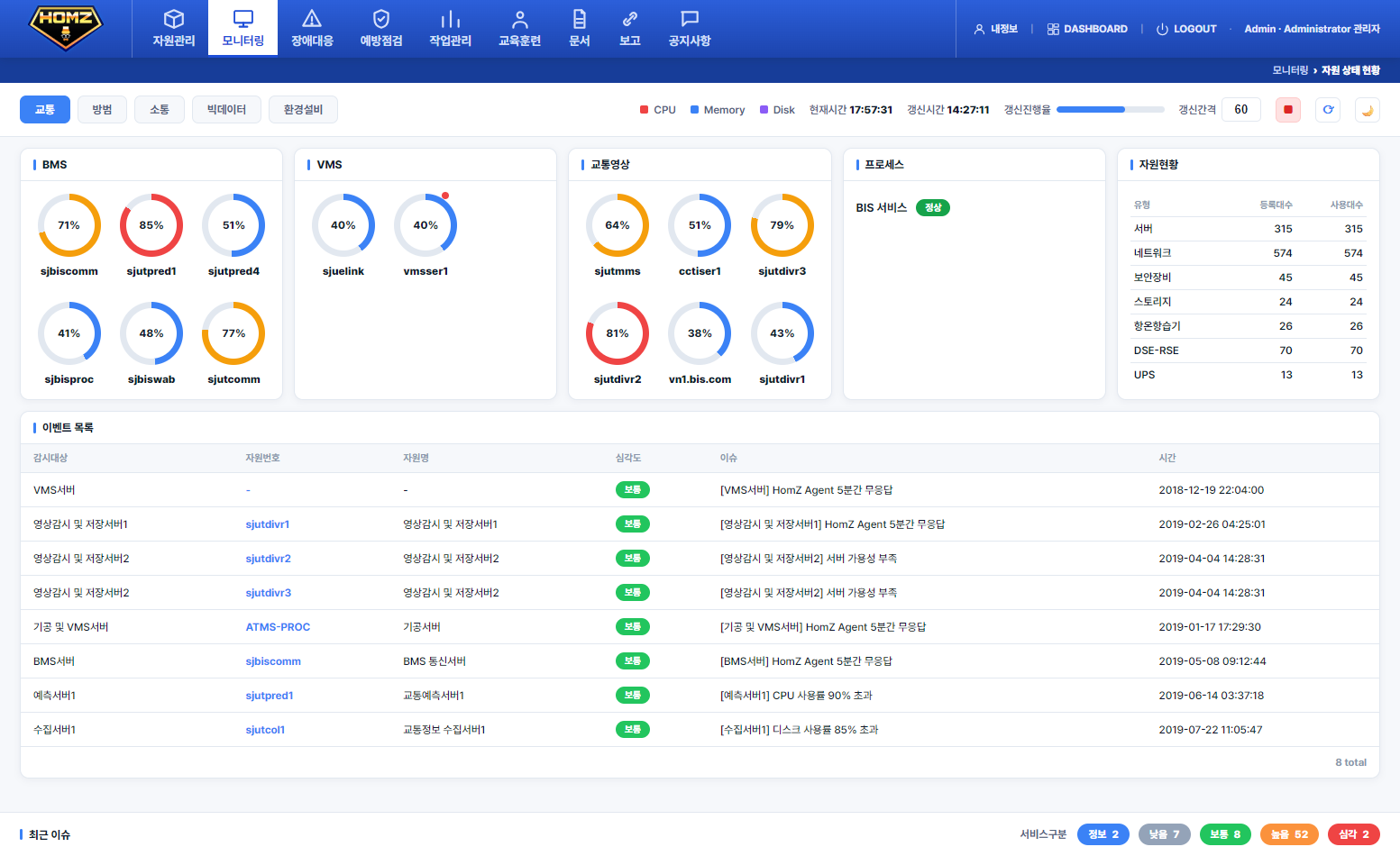Image resolution: width=1400 pixels, height=856 pixels.
Task: Open the ATMS-PROC resource link
Action: 278,627
